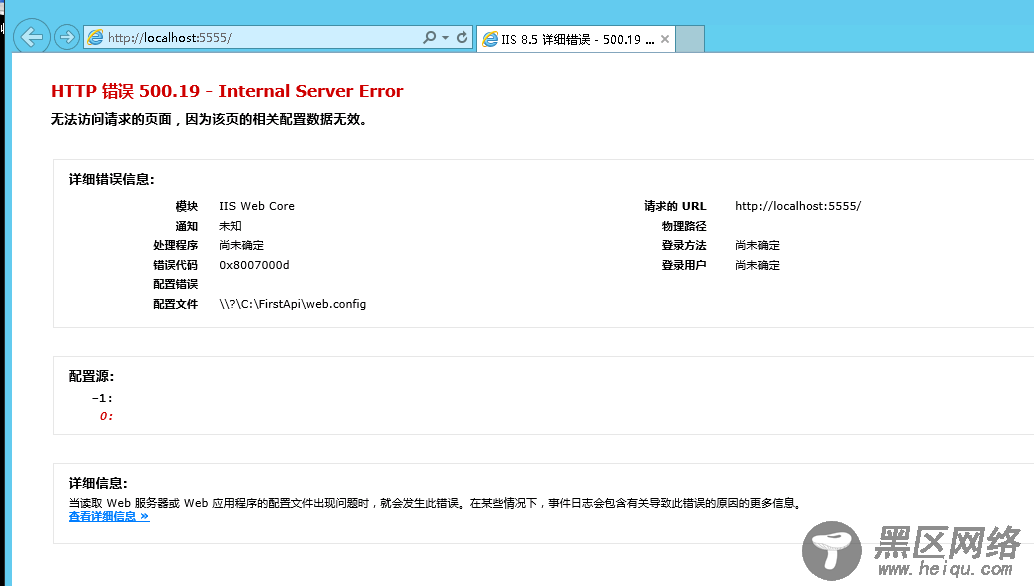The image size is (1034, 586).
Task: Click the requested URL http://localhost:5555/ value
Action: click(x=798, y=206)
